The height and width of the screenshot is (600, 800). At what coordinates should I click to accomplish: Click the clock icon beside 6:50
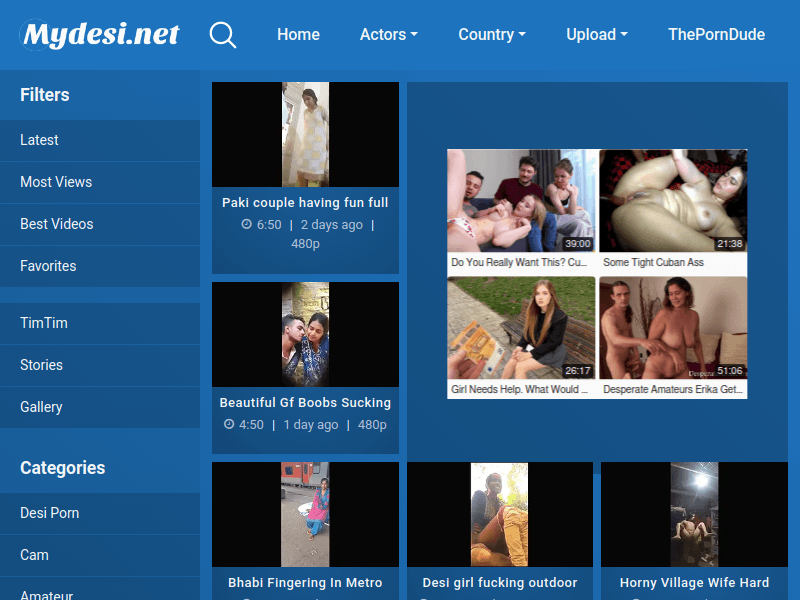(x=247, y=225)
